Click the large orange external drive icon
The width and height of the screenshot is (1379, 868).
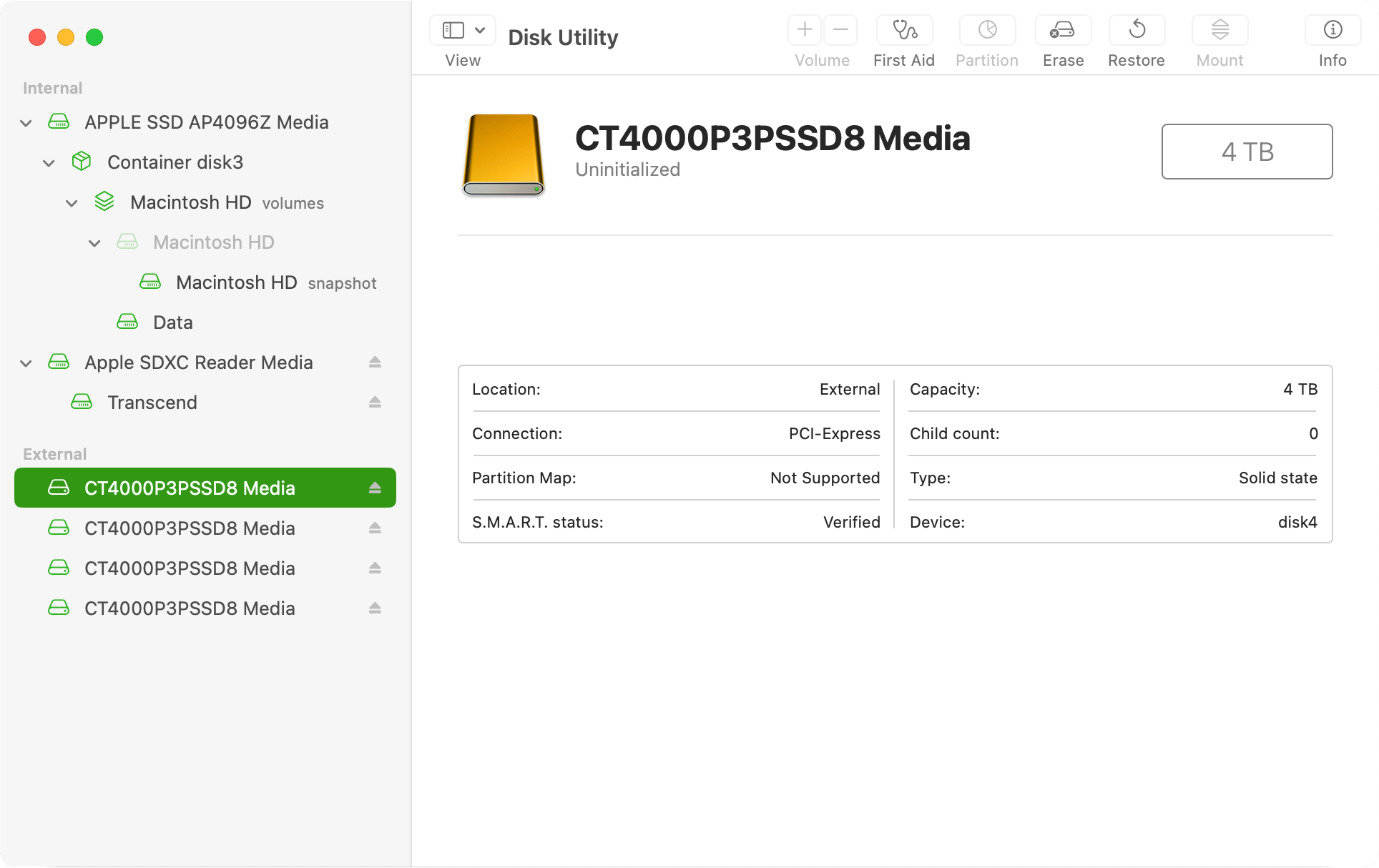(504, 155)
